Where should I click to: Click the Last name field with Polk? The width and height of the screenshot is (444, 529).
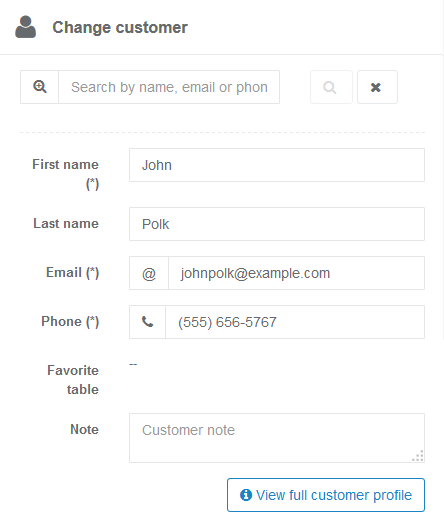pos(277,224)
